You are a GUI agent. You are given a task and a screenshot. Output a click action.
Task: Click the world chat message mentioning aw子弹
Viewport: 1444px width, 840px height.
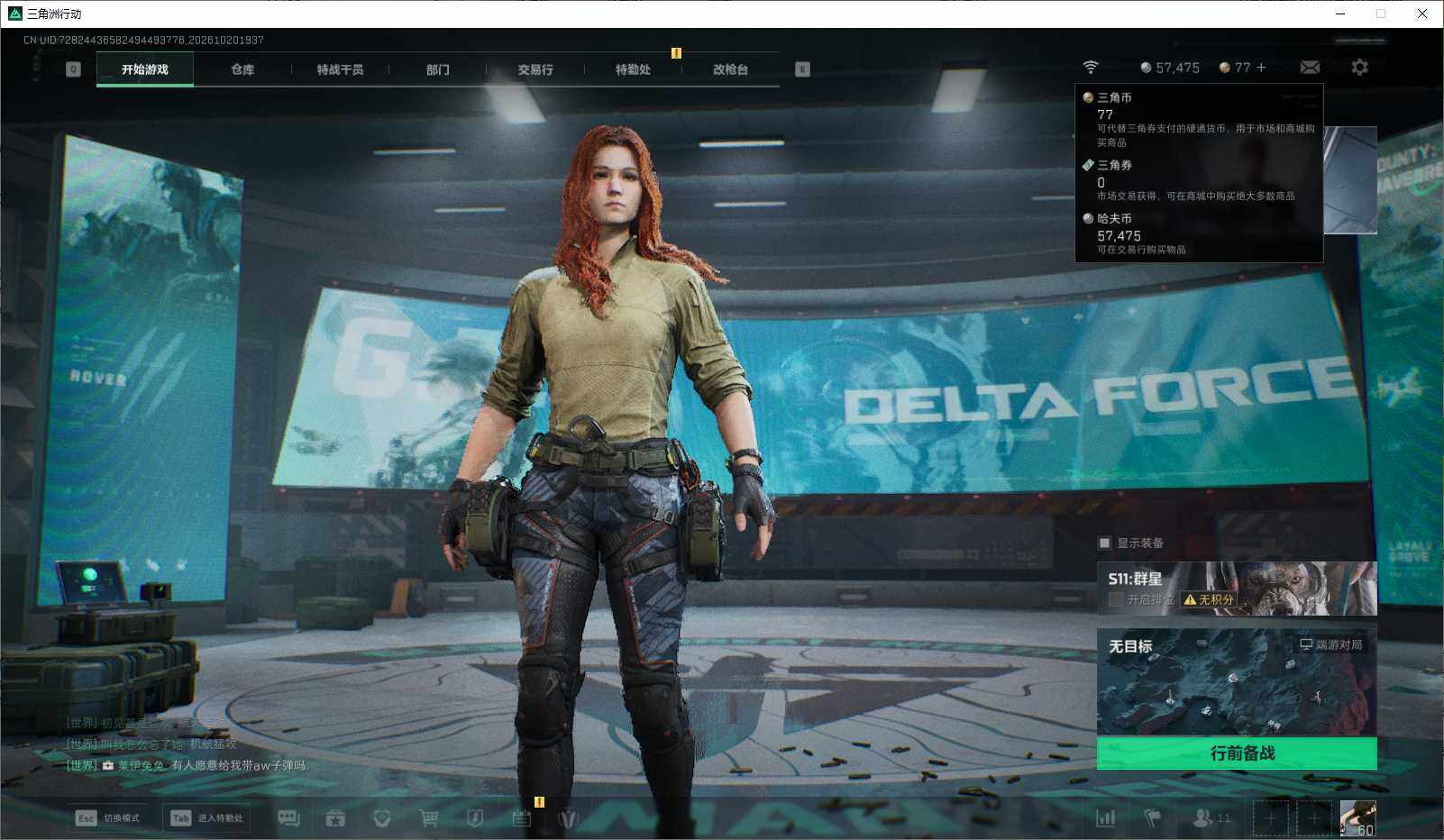pos(186,765)
